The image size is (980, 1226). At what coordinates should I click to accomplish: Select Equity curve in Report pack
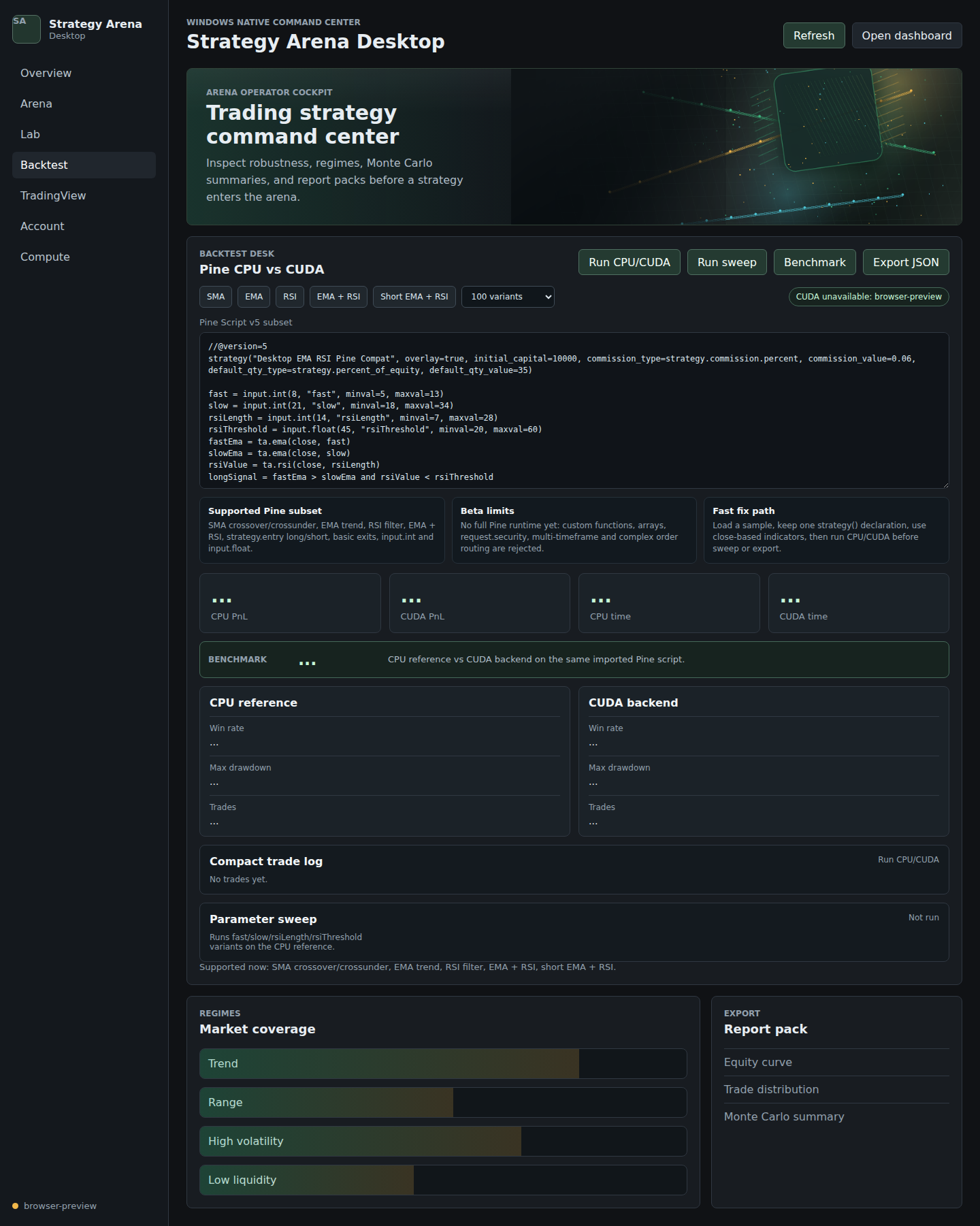tap(836, 1062)
